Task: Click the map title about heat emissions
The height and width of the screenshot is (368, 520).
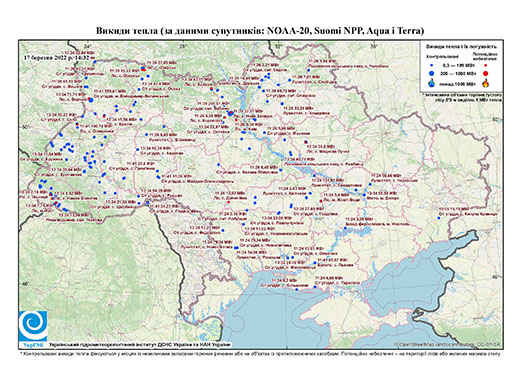Action: click(260, 31)
